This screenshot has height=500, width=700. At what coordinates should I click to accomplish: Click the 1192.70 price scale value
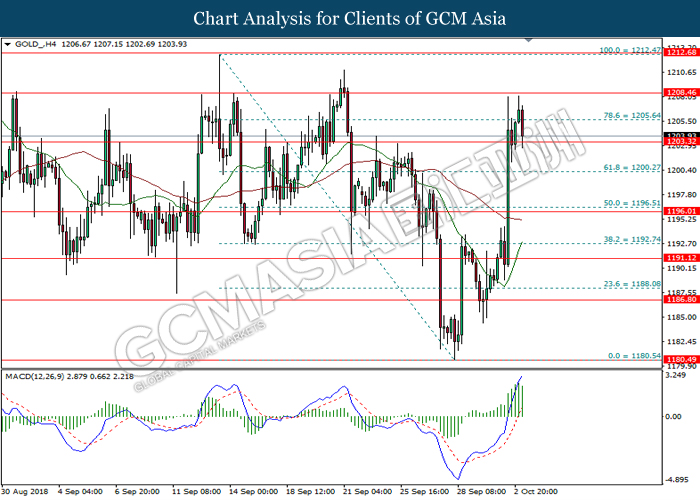coord(681,244)
